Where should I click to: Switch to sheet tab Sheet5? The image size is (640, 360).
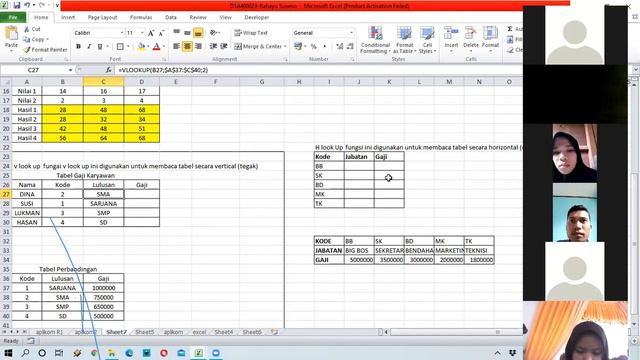pos(144,332)
